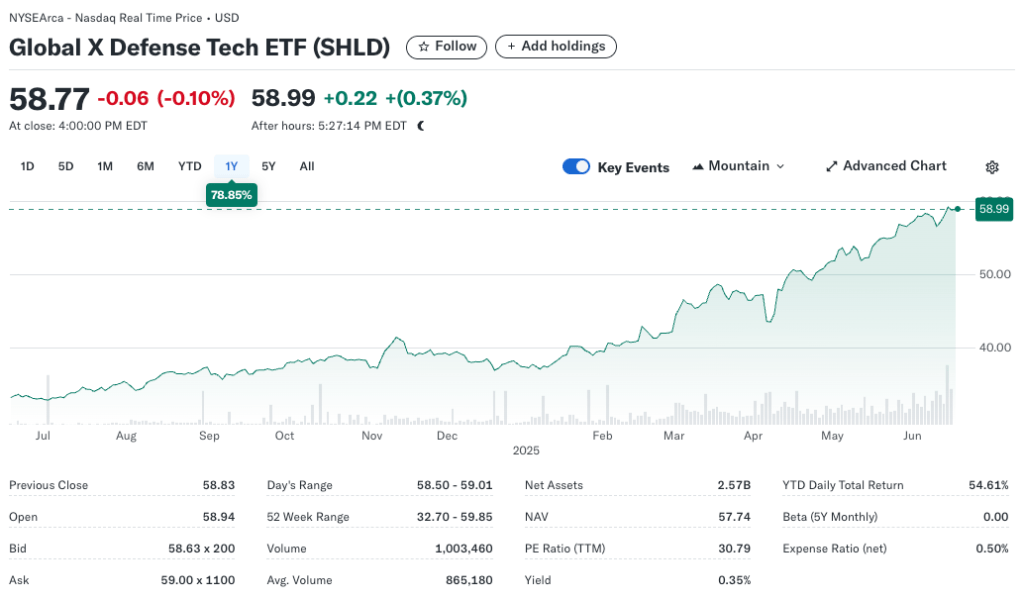Show the YTD chart range
Image resolution: width=1023 pixels, height=601 pixels.
(x=190, y=167)
